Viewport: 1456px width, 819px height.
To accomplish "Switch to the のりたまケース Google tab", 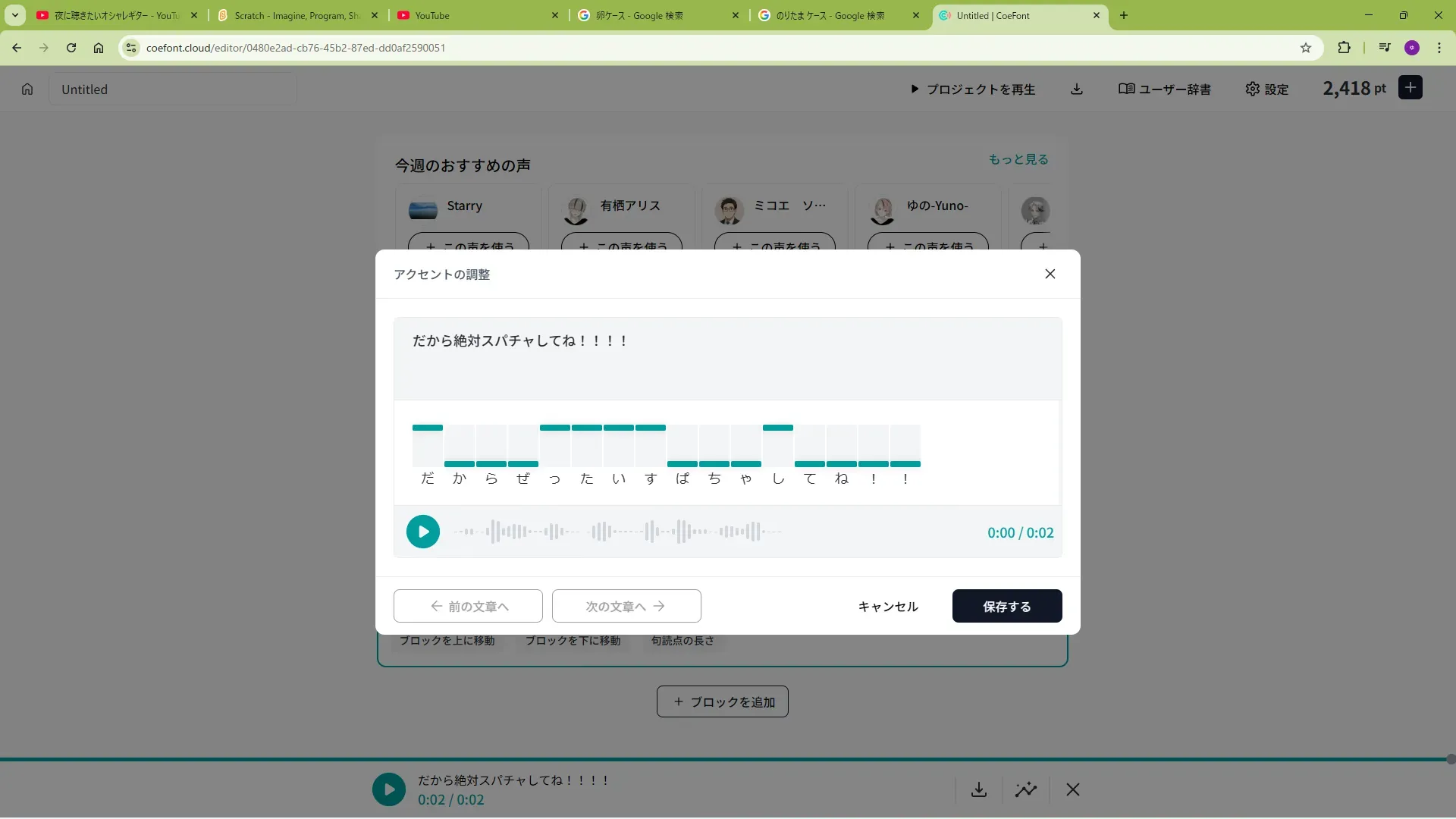I will (830, 15).
